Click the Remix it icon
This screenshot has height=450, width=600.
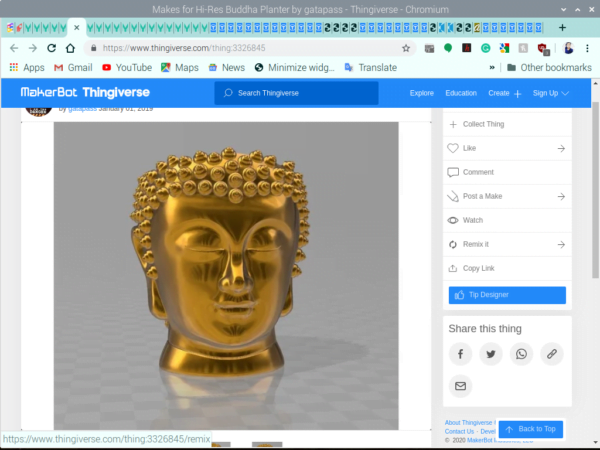(x=453, y=244)
